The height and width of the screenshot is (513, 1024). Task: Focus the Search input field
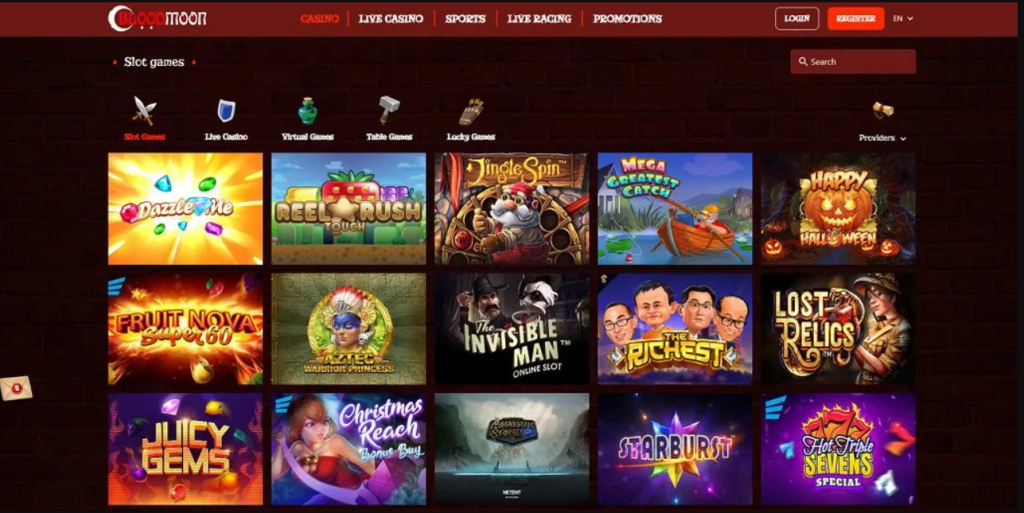coord(853,61)
